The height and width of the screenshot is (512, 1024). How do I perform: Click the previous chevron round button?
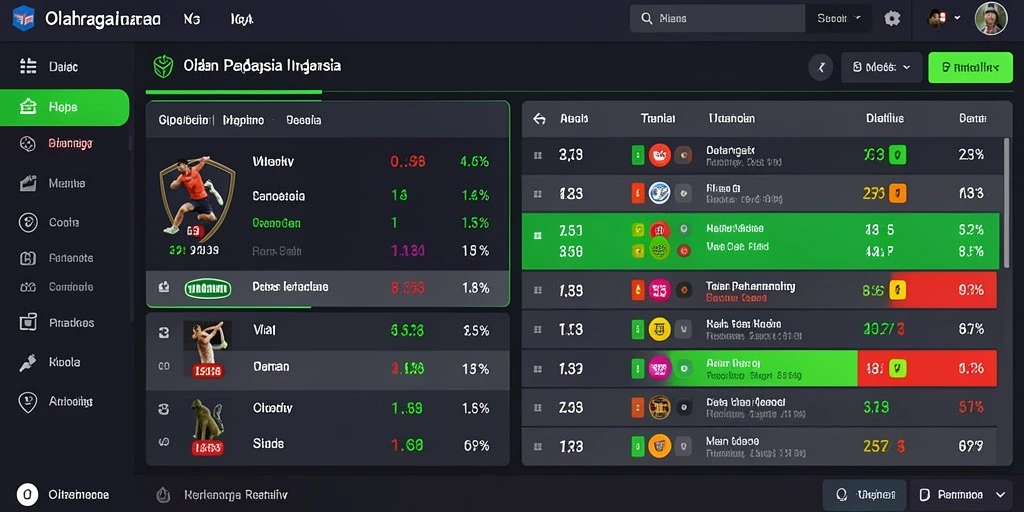[821, 67]
